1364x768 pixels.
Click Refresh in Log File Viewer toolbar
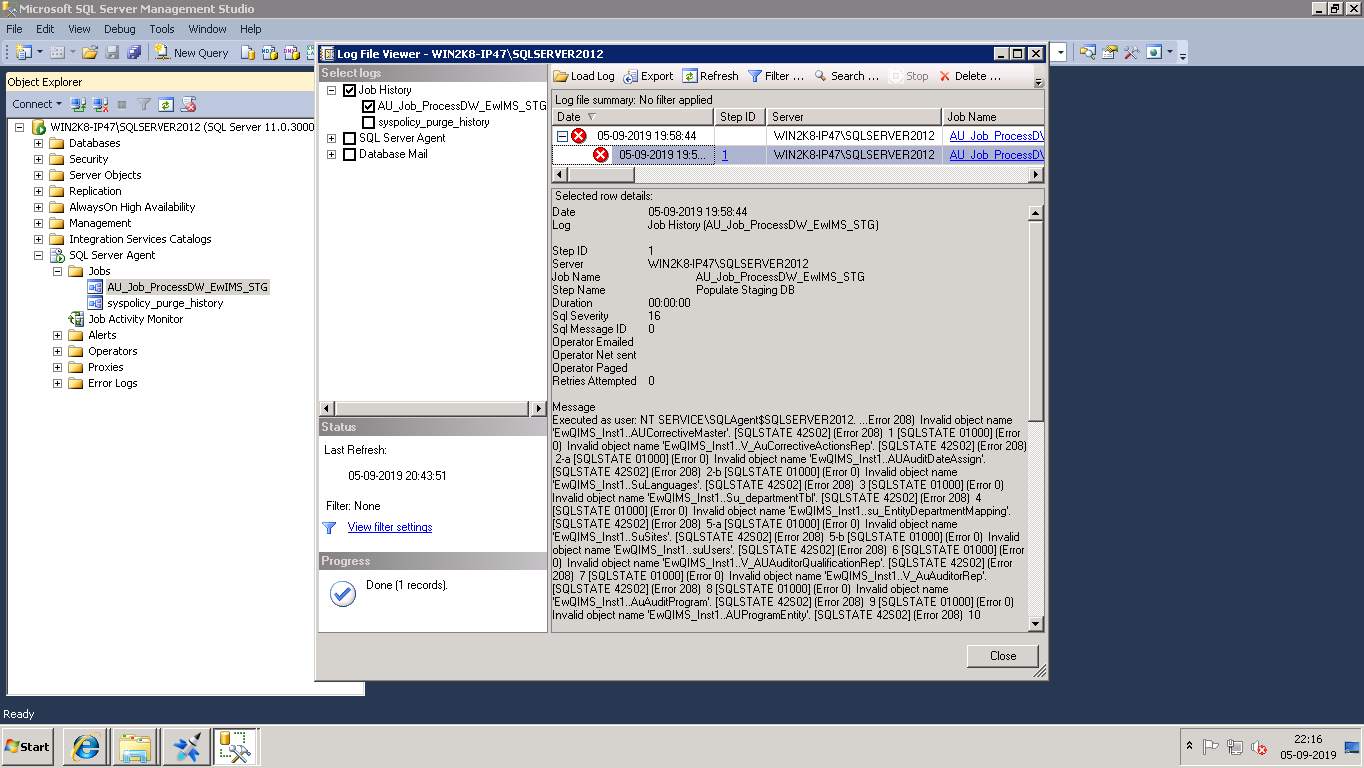(710, 76)
